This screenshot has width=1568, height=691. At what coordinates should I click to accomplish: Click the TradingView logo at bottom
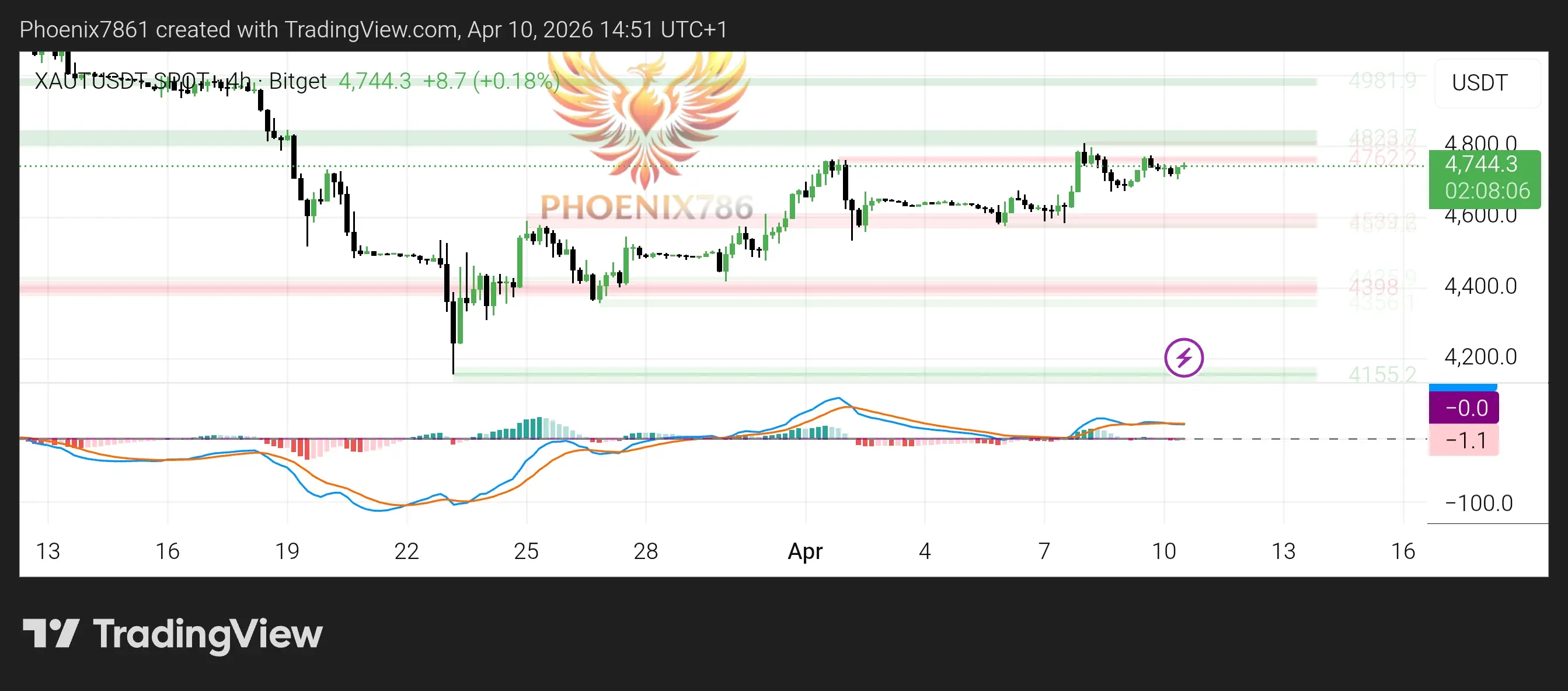coord(172,634)
